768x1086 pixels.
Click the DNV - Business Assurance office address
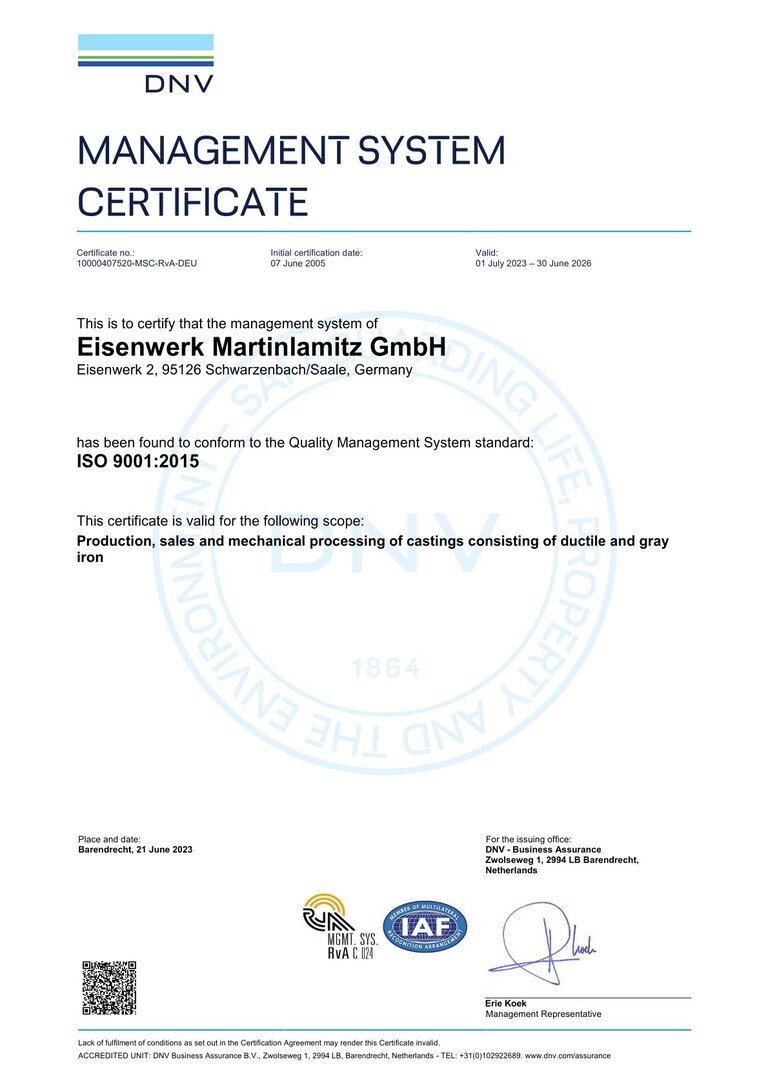(561, 860)
